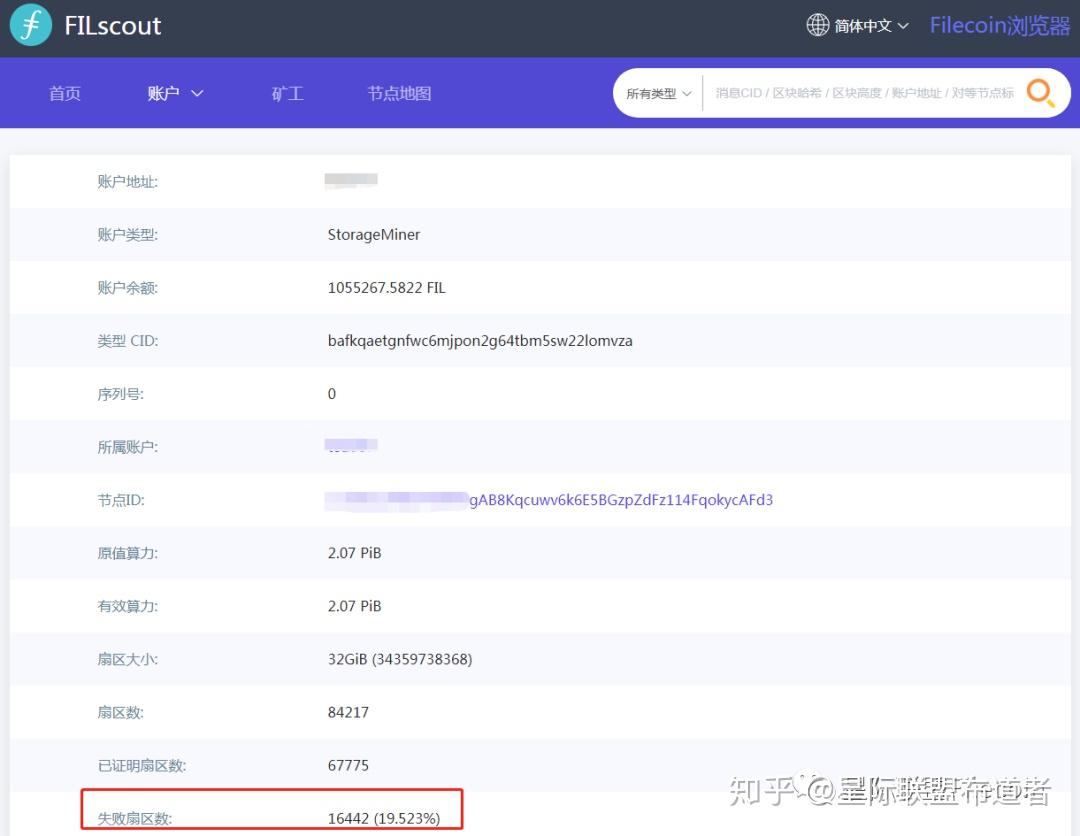The height and width of the screenshot is (836, 1080).
Task: Go to the 首页 home tab
Action: pyautogui.click(x=65, y=93)
